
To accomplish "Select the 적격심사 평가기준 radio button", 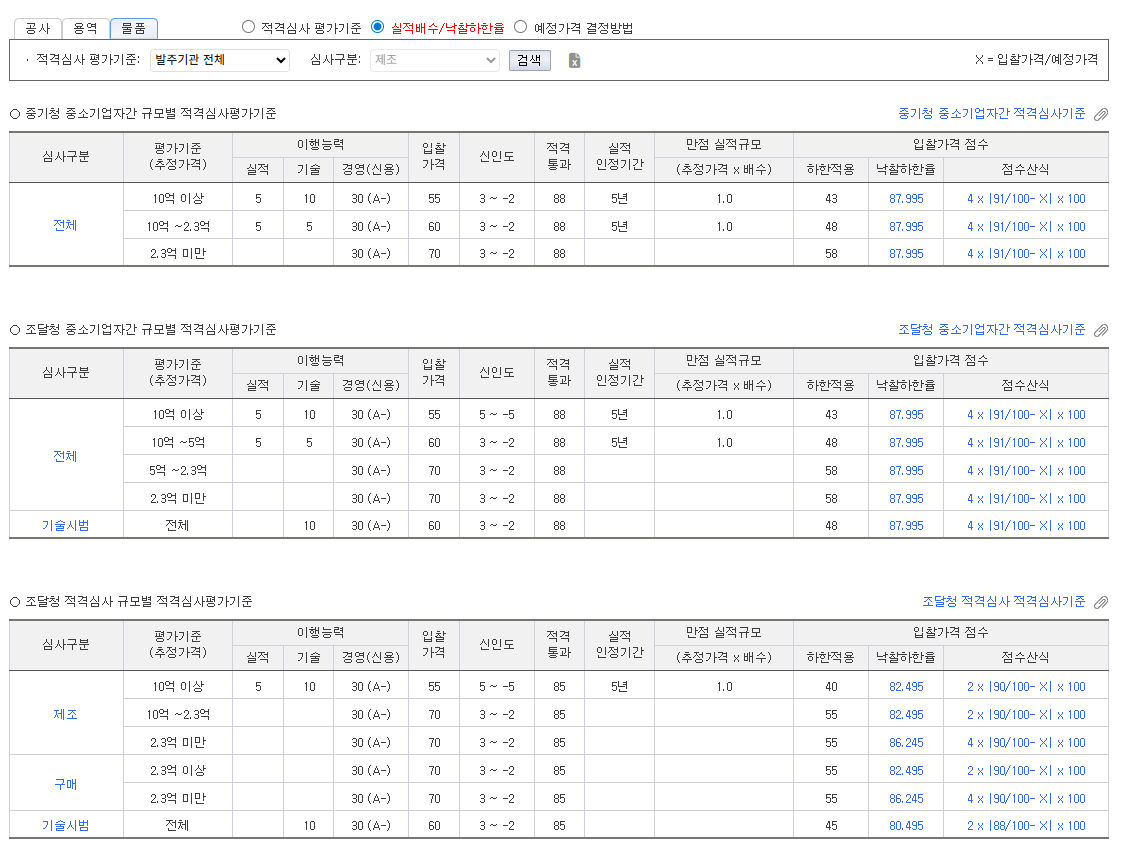I will [249, 27].
